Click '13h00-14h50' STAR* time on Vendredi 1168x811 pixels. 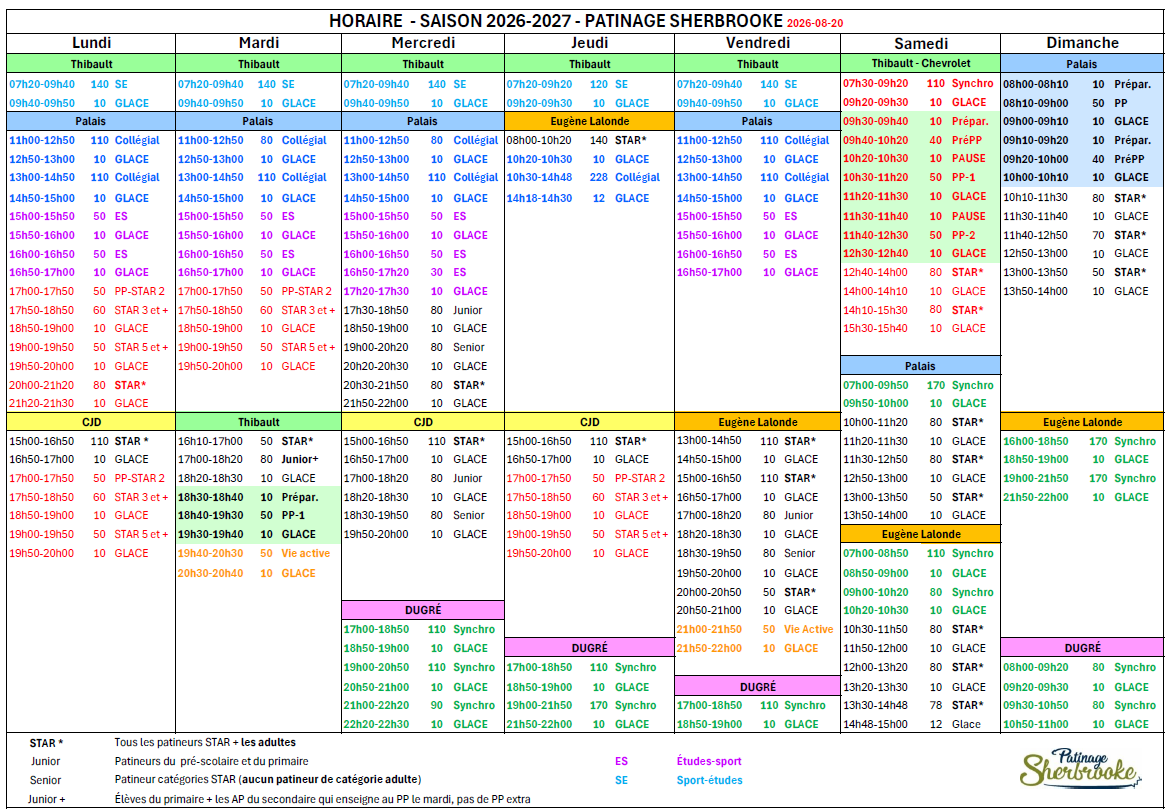pyautogui.click(x=710, y=441)
